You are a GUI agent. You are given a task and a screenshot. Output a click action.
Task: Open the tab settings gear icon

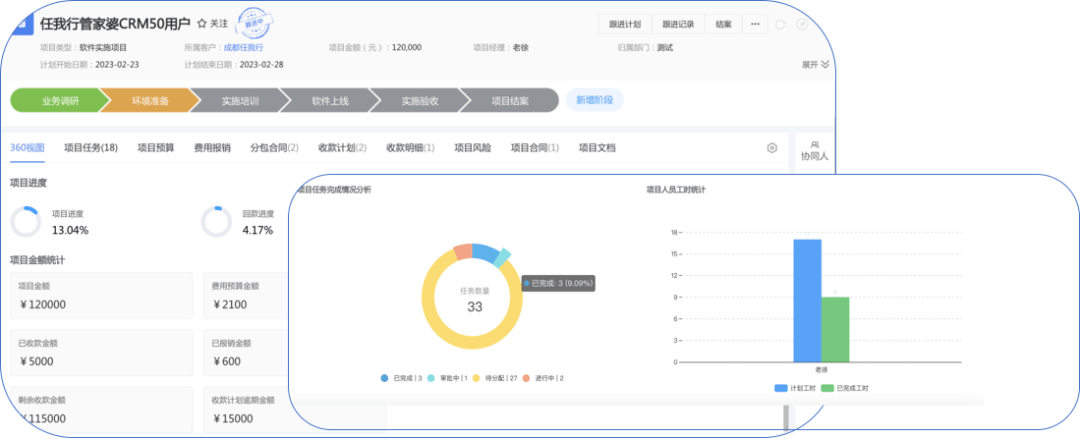click(x=772, y=148)
